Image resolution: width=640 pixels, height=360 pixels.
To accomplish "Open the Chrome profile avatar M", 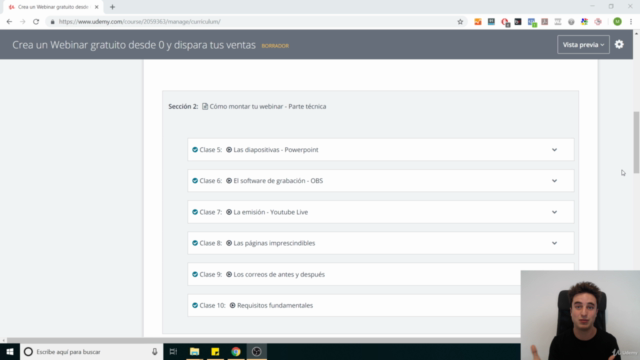I will pos(618,22).
